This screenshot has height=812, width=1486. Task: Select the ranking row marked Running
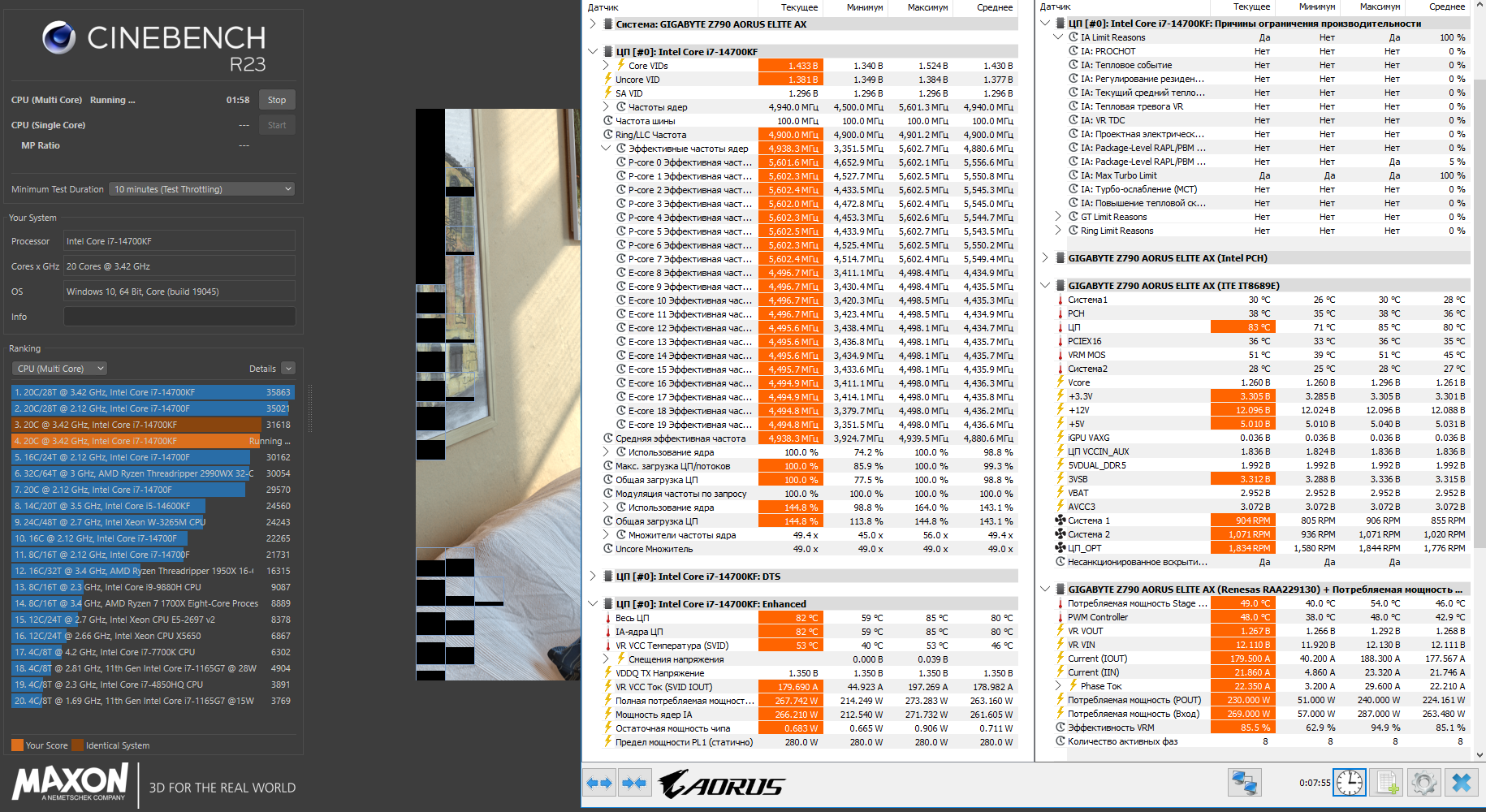153,441
